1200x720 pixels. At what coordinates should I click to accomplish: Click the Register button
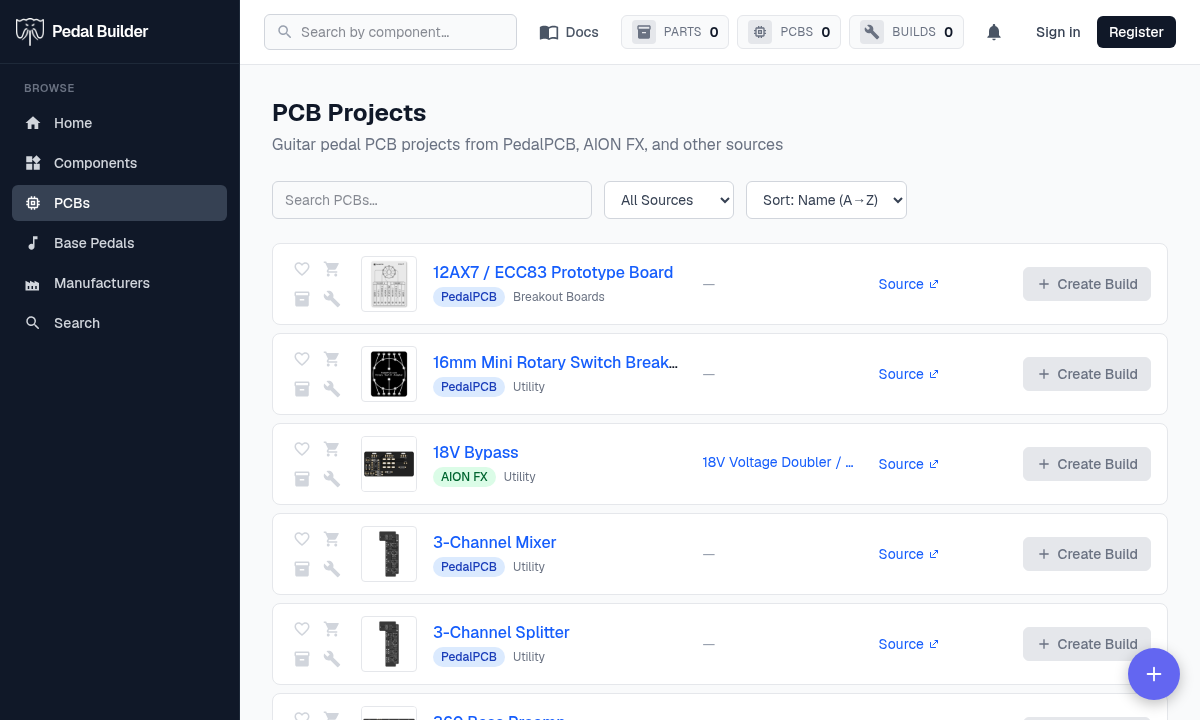pos(1136,32)
